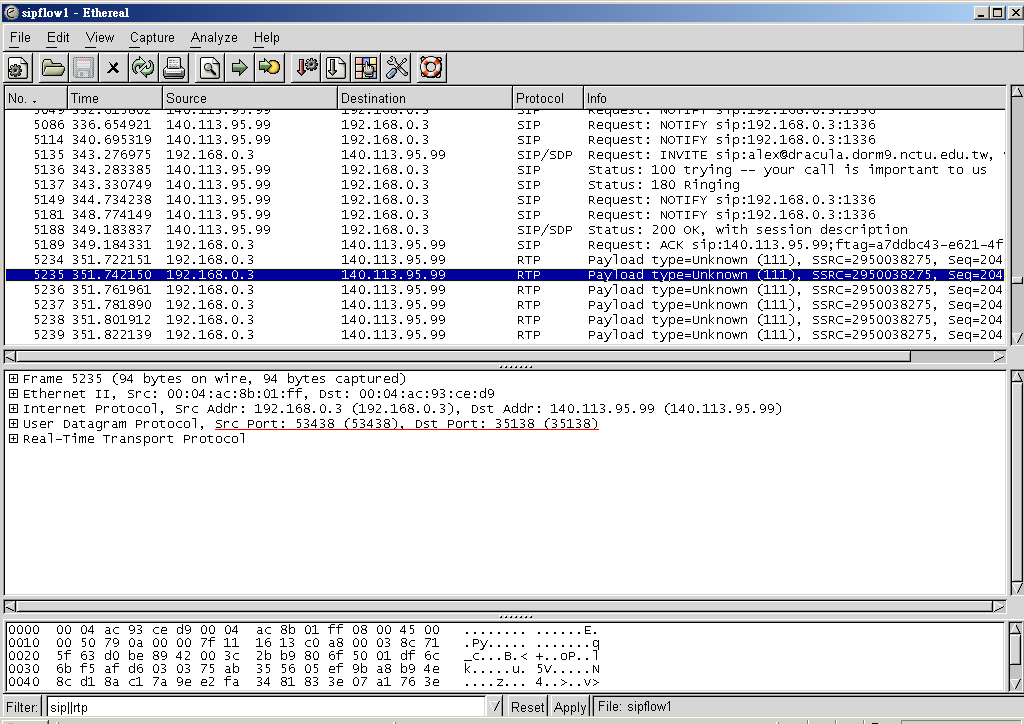
Task: Open a capture file with folder icon
Action: tap(53, 68)
